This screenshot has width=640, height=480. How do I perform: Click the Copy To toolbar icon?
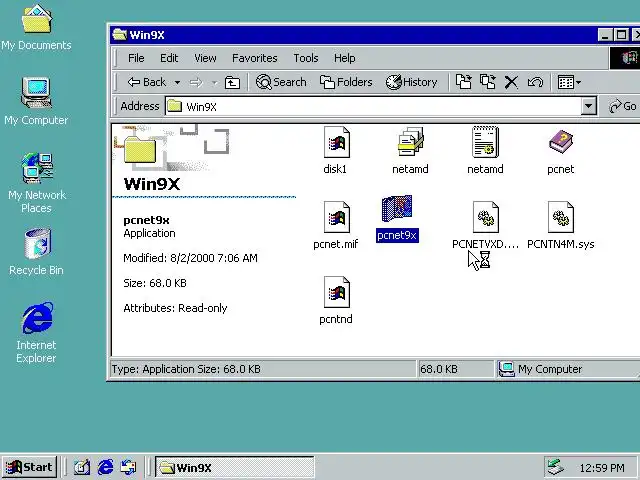[488, 82]
